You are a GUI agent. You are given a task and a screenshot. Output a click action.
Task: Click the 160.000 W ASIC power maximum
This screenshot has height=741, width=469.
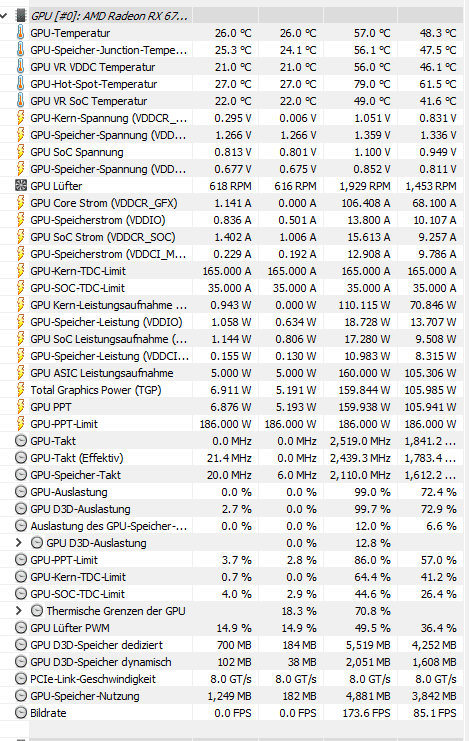[364, 373]
